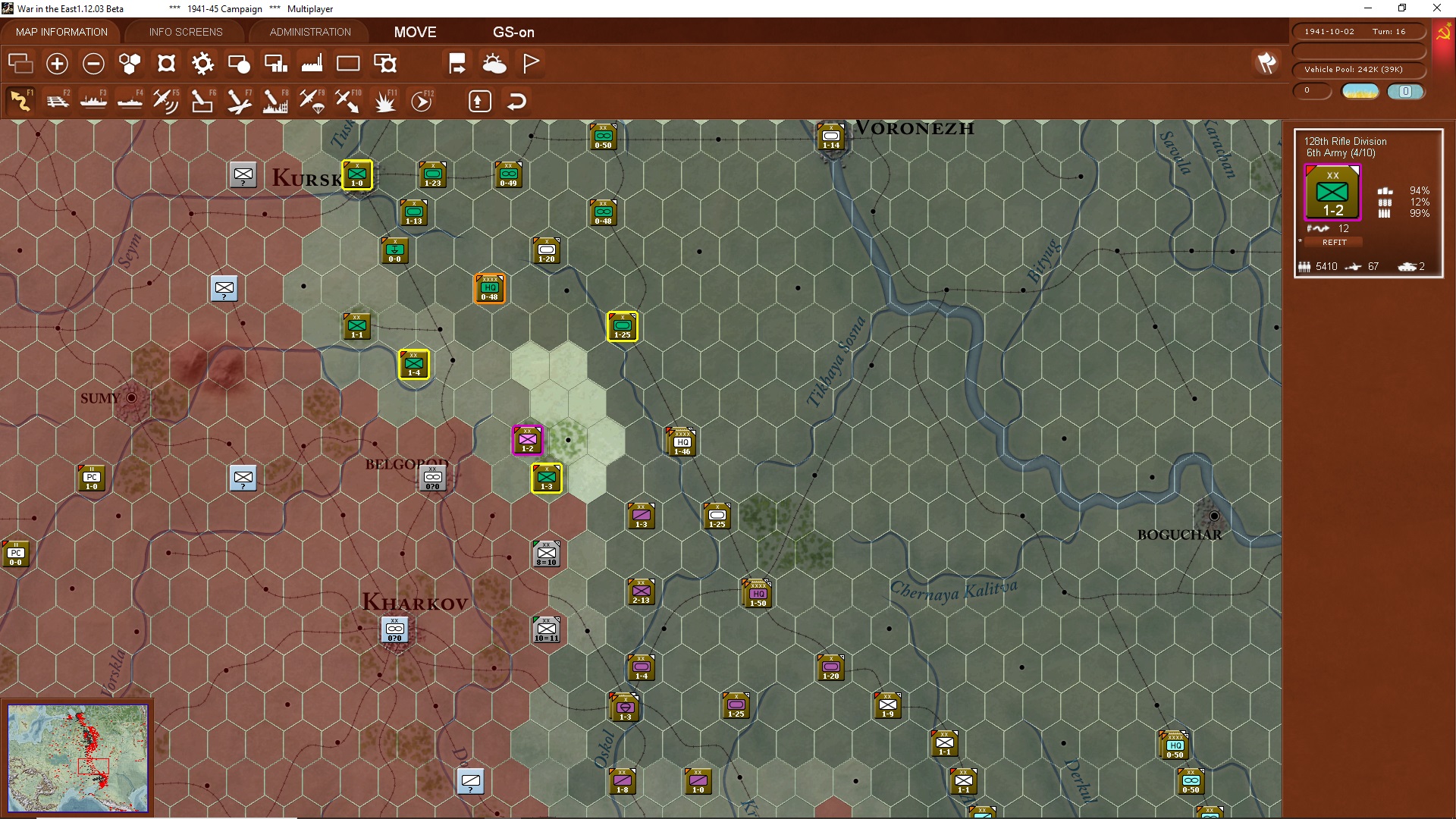The height and width of the screenshot is (819, 1456).
Task: Click the pennant flag victory icon
Action: pyautogui.click(x=531, y=64)
